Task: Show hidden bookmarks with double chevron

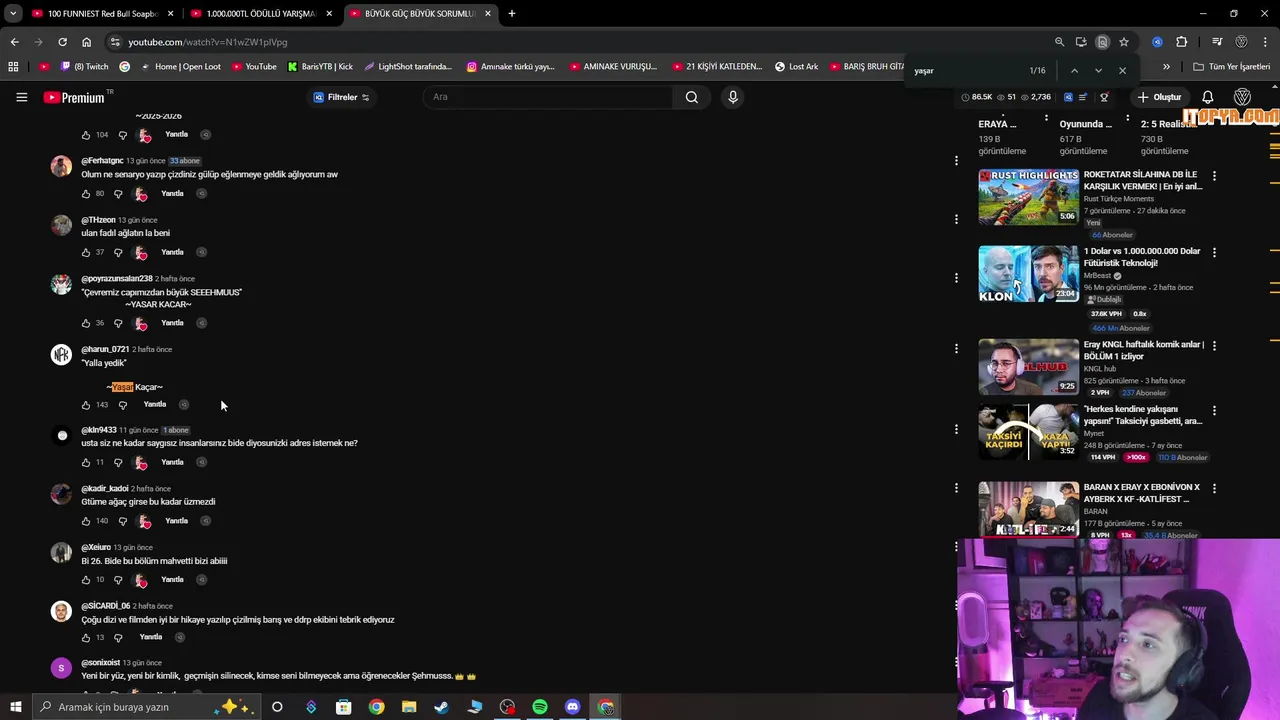Action: point(1166,67)
